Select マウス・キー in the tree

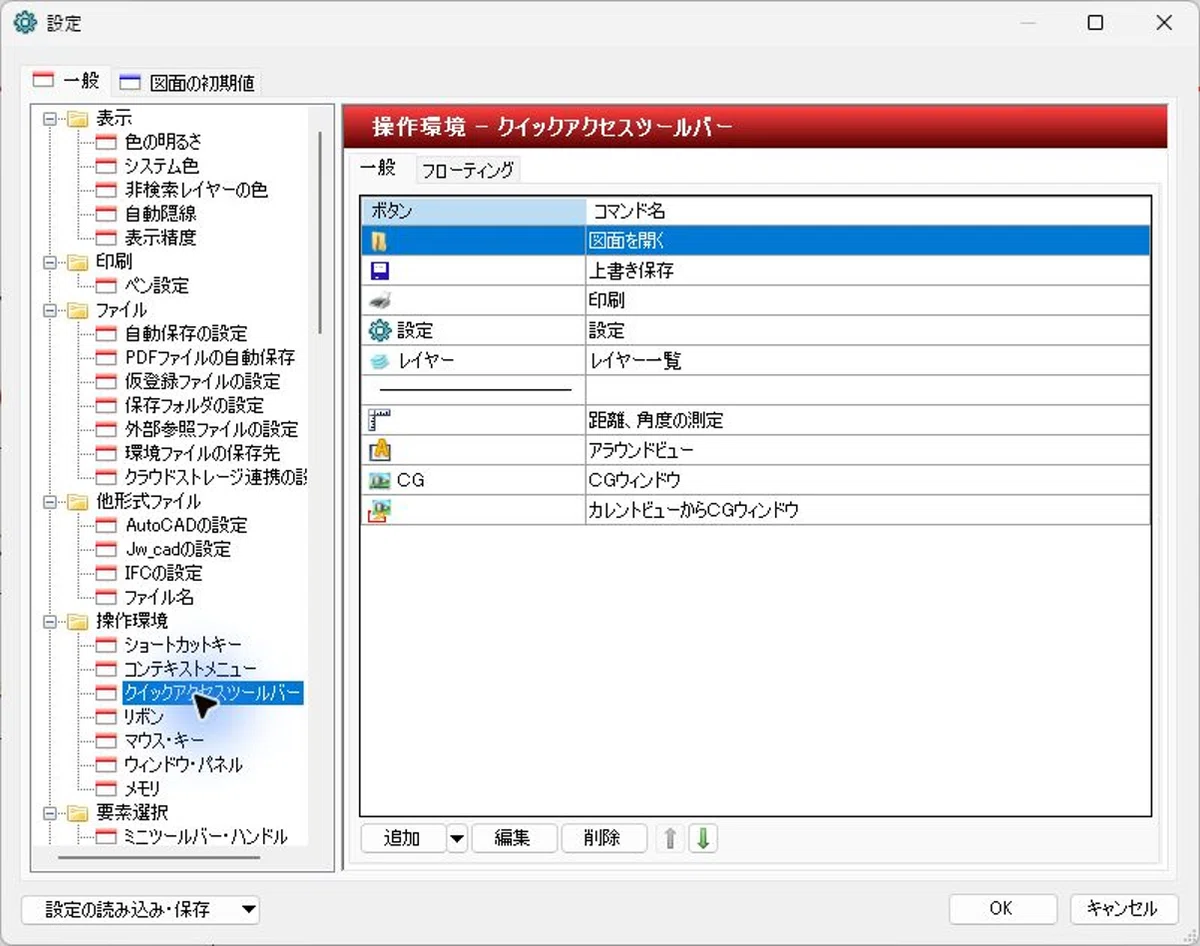point(164,741)
